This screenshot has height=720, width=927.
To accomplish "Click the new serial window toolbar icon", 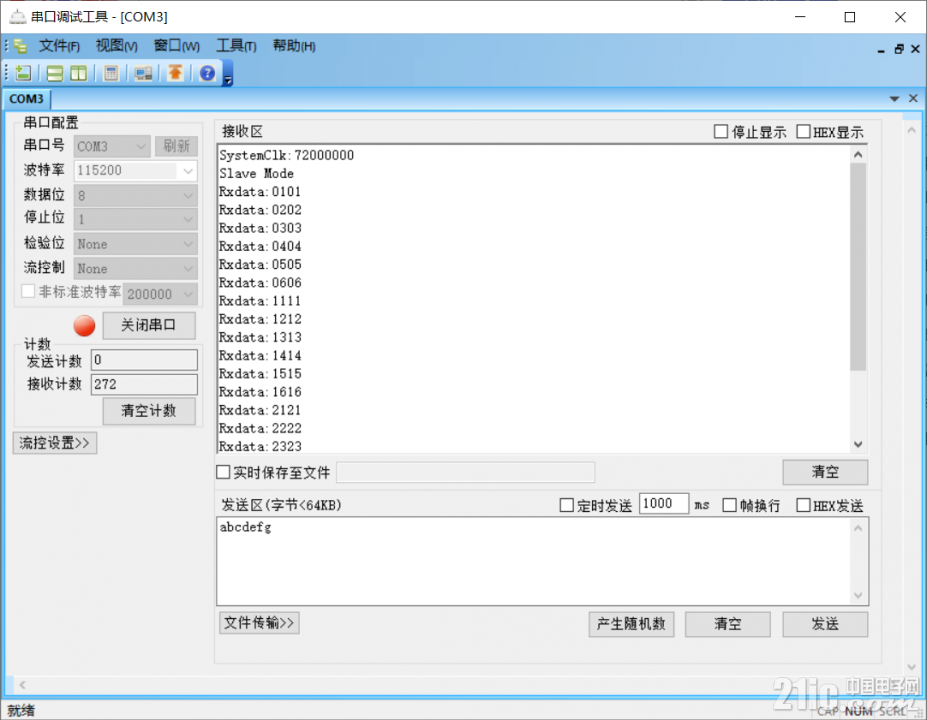I will tap(23, 73).
